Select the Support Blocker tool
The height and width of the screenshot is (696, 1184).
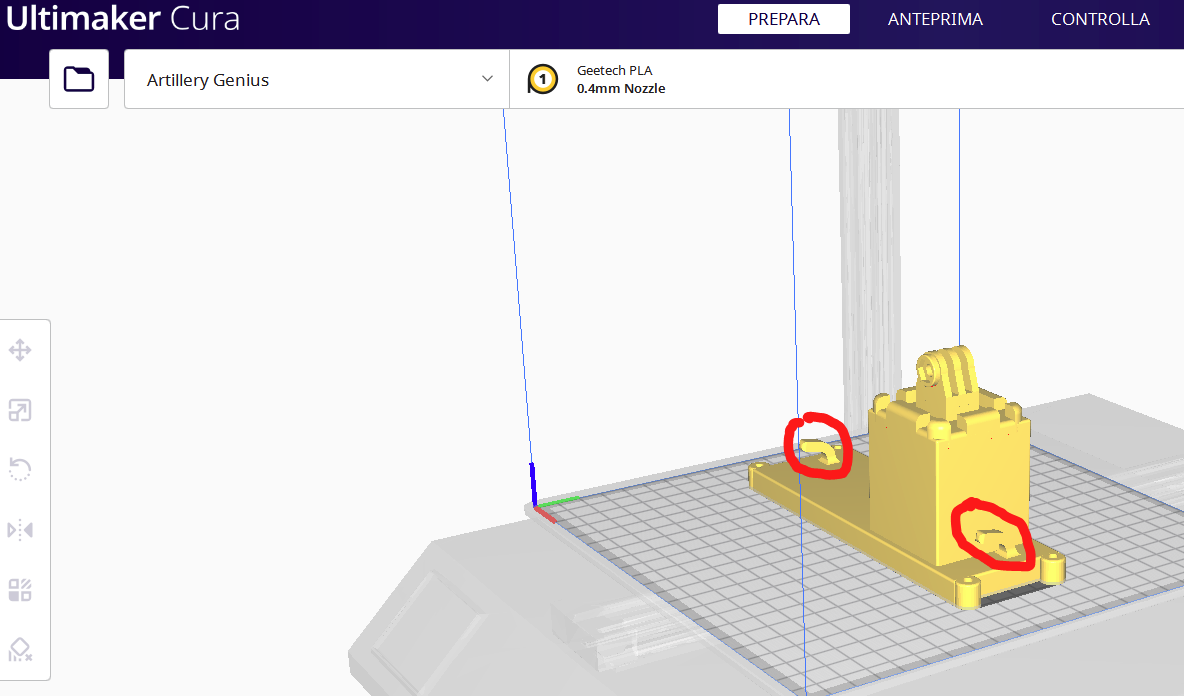20,650
